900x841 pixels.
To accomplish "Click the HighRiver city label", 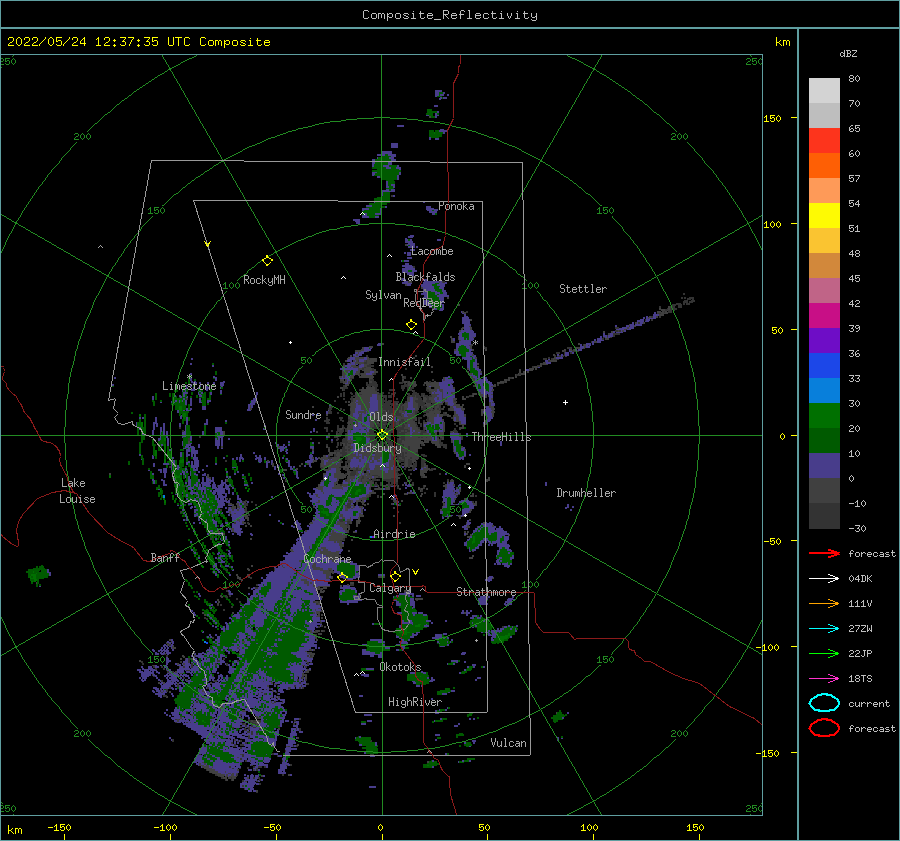I will coord(414,702).
